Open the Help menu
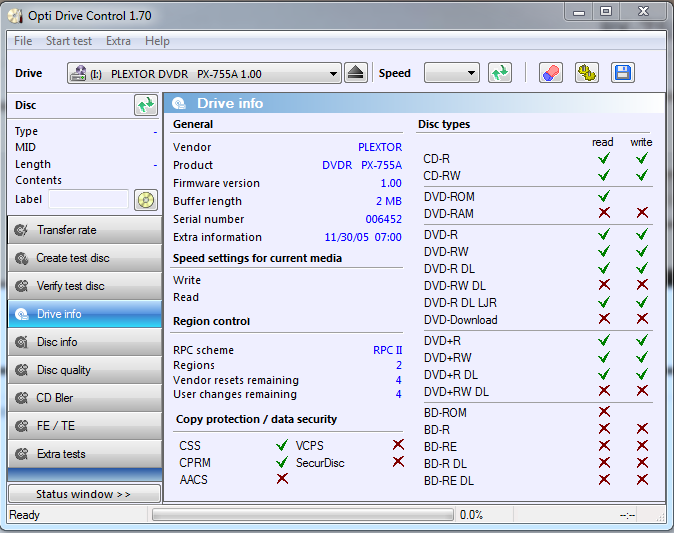This screenshot has width=674, height=533. (x=157, y=41)
